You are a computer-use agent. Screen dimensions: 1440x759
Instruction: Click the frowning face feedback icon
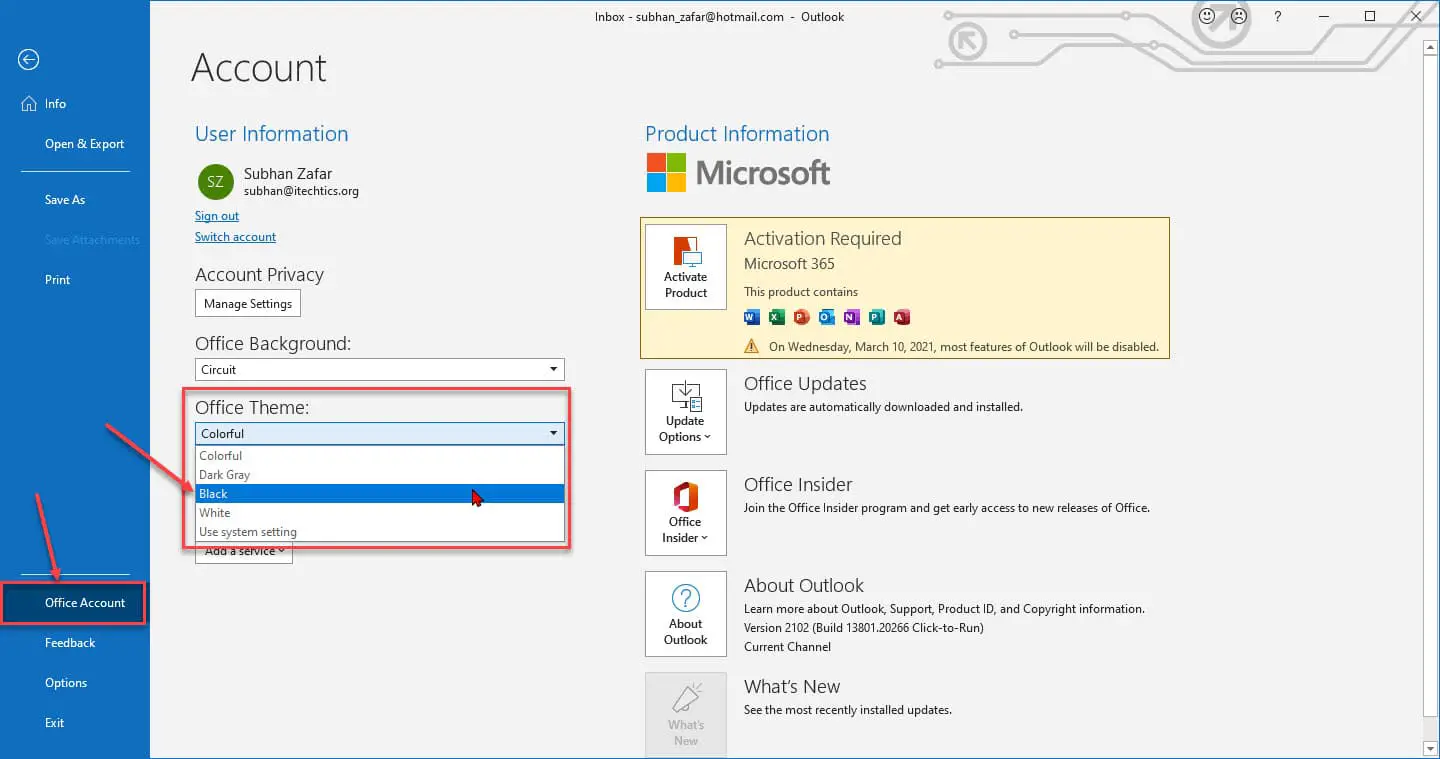pos(1240,16)
